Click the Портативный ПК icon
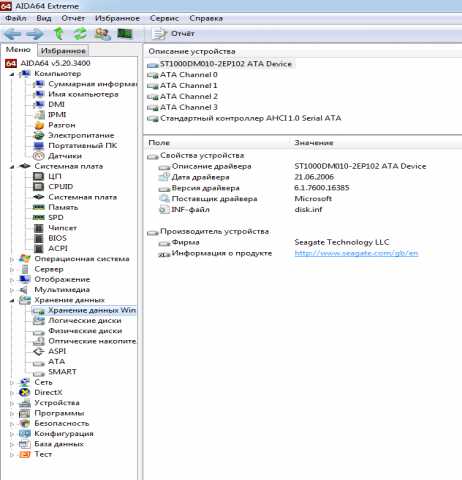 (39, 146)
